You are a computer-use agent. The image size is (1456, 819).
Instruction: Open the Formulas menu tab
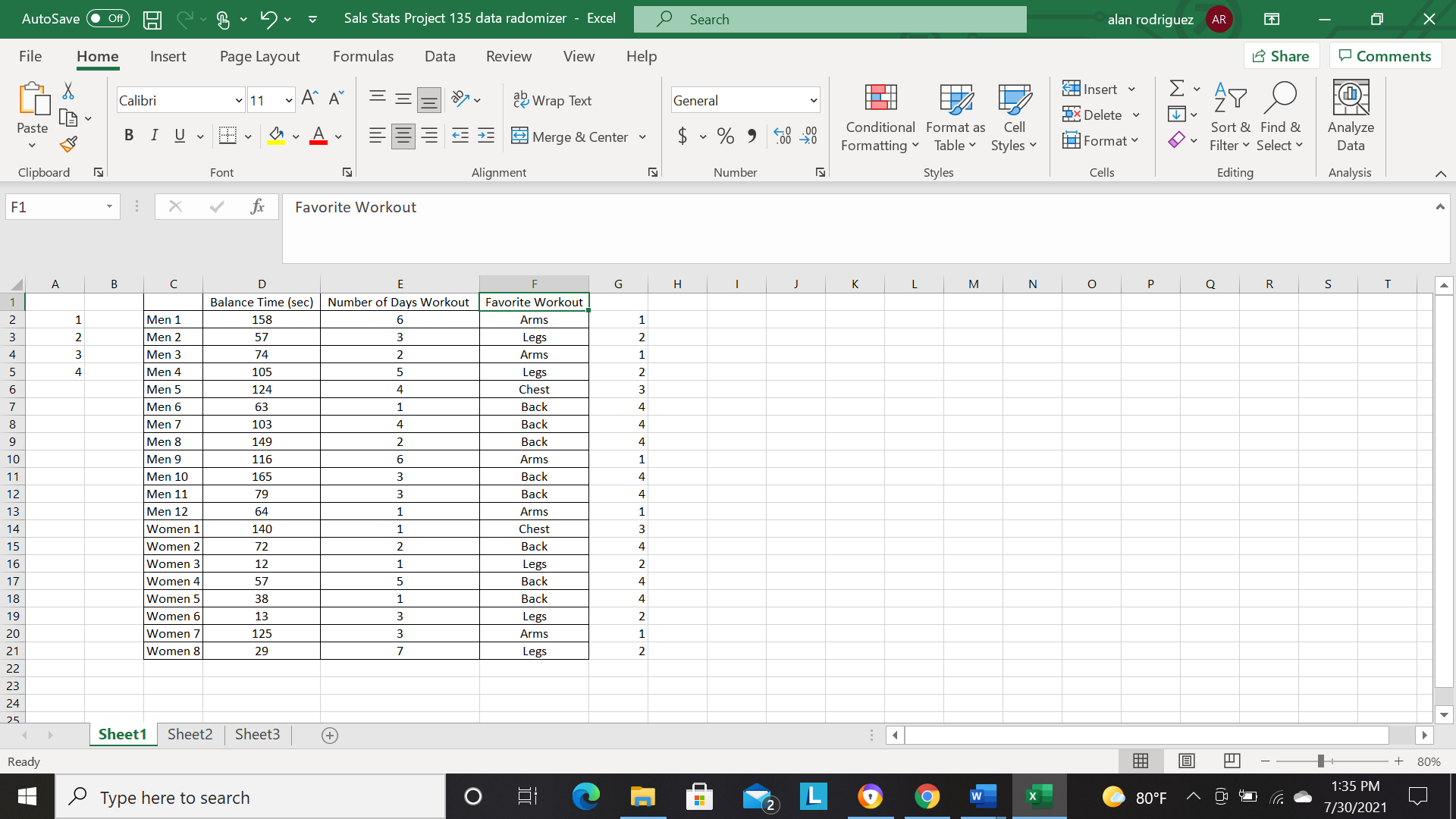(363, 56)
